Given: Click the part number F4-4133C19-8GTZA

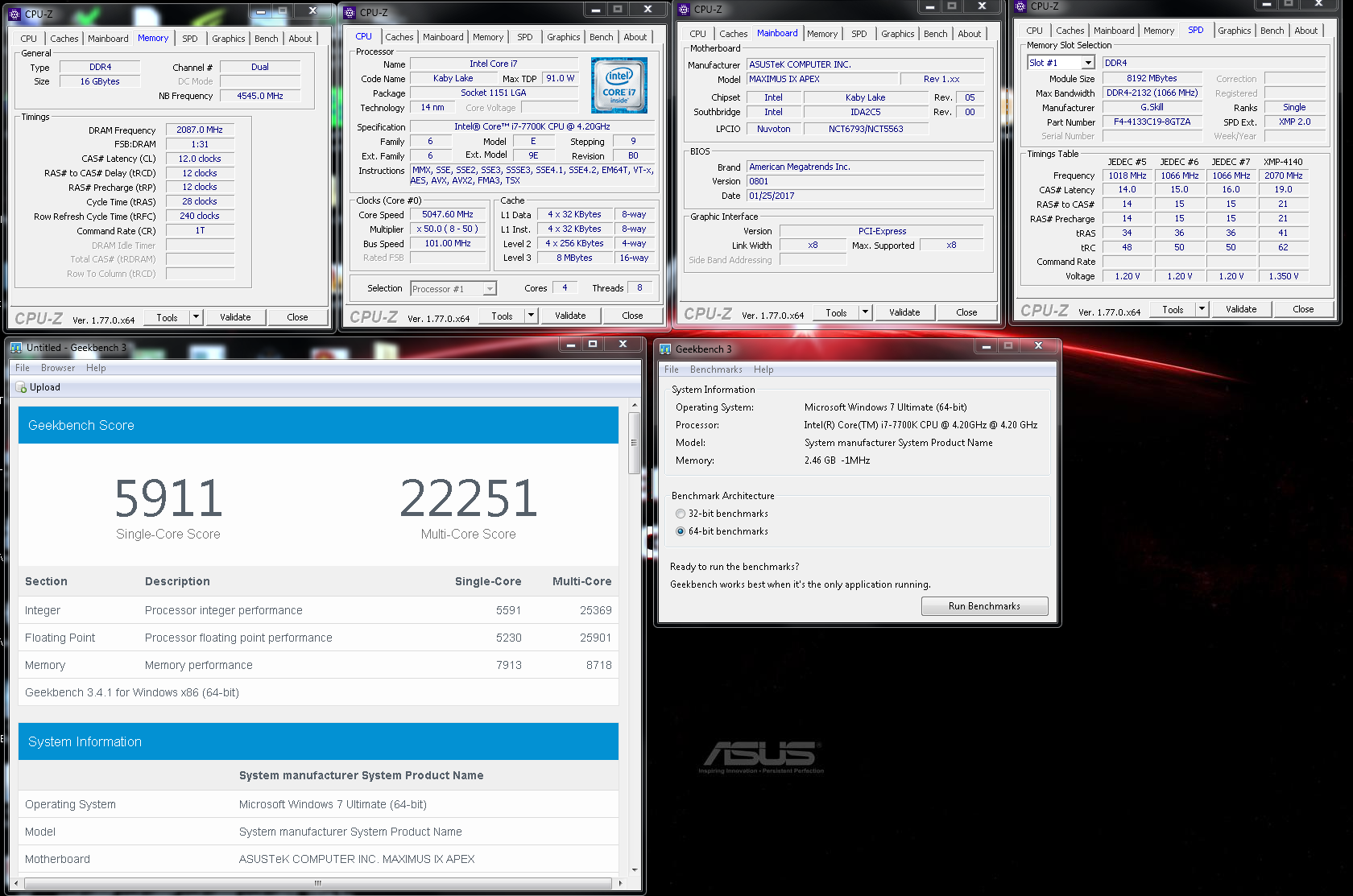Looking at the screenshot, I should tap(1152, 122).
